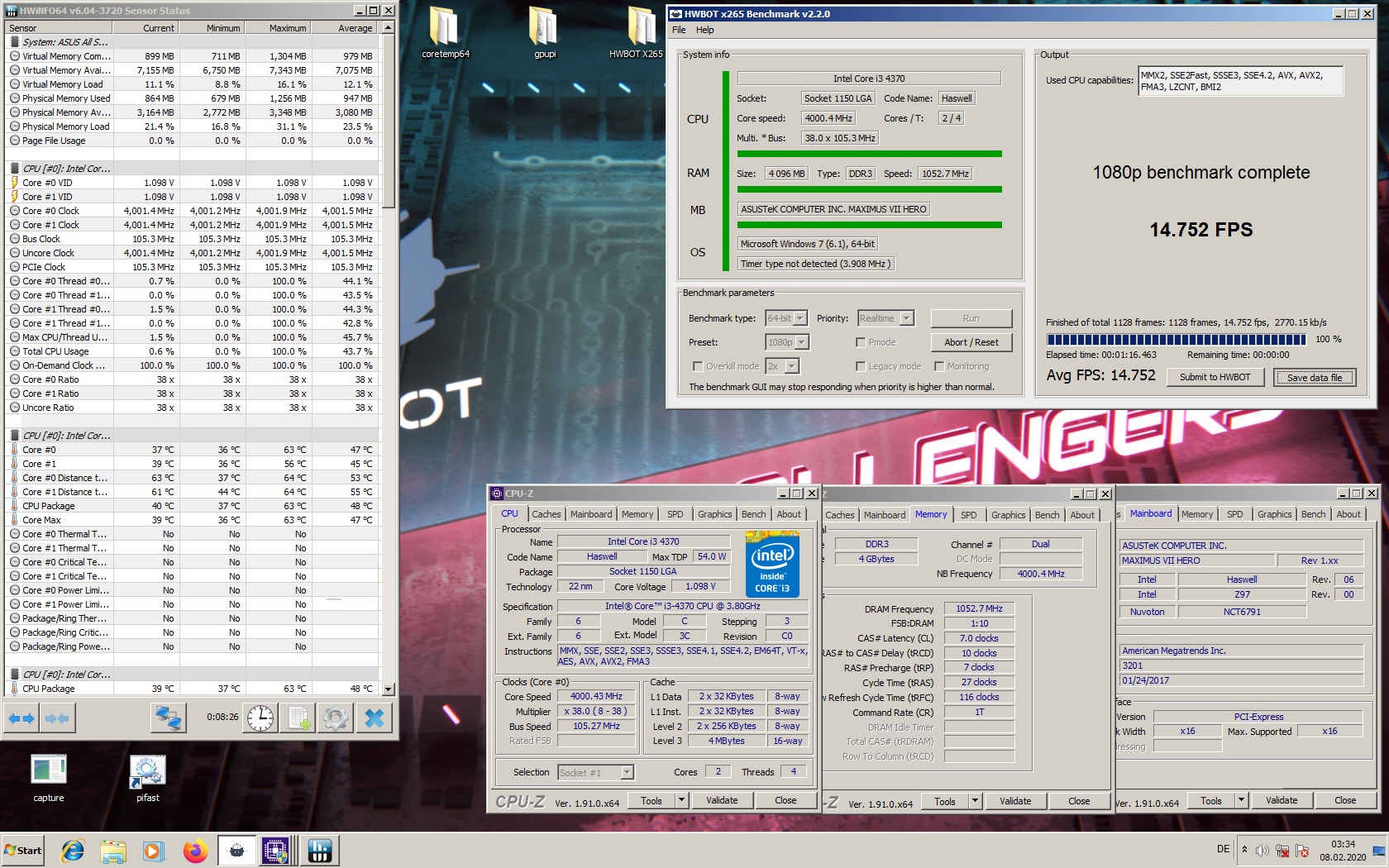Click HWiNFO blue X close-sensors icon

click(x=375, y=718)
